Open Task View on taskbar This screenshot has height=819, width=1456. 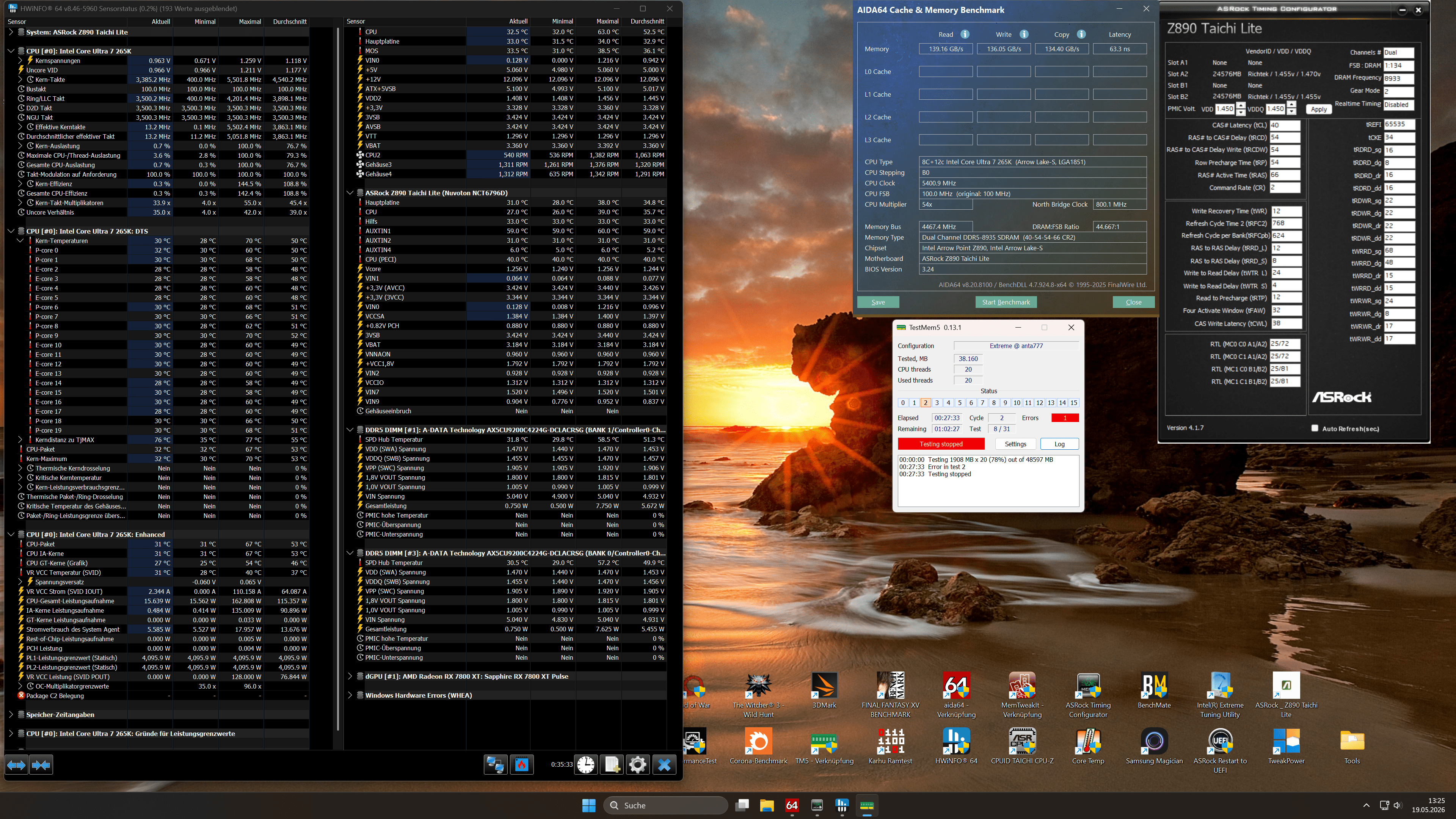(742, 805)
